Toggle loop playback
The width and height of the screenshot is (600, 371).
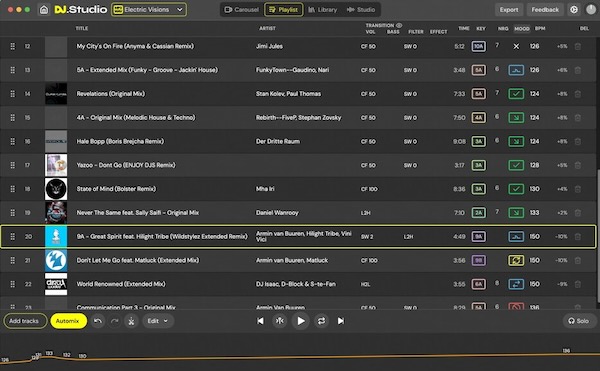pos(321,321)
